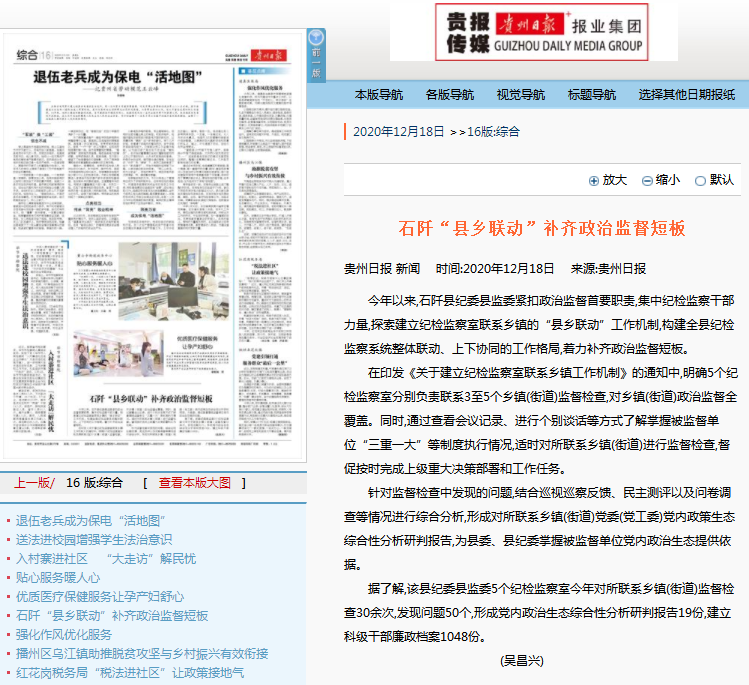Click the paragraph starting 今年以来,石阡县纪委县监委
Image resolution: width=749 pixels, height=685 pixels.
(x=539, y=325)
